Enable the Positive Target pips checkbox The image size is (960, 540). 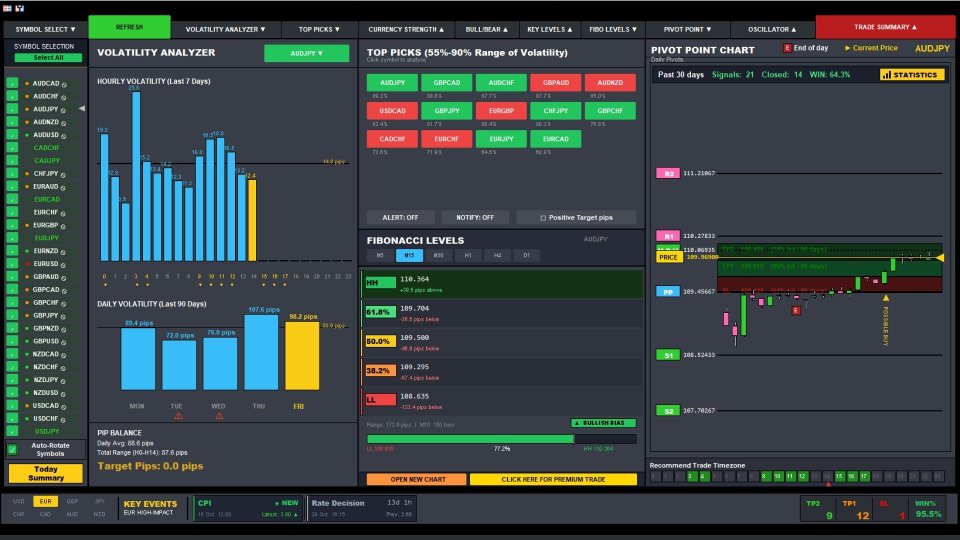(x=543, y=218)
